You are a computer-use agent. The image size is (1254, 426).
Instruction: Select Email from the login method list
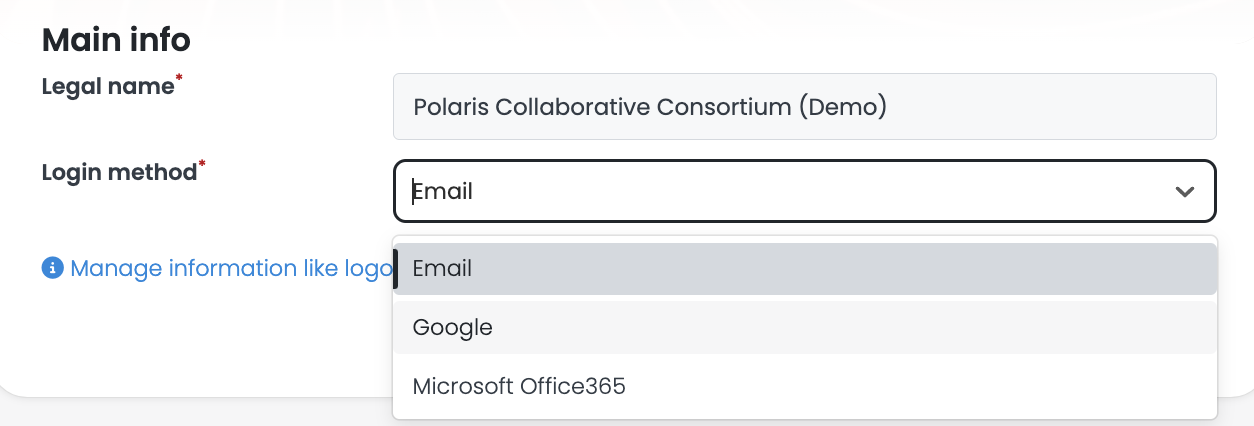(x=805, y=269)
